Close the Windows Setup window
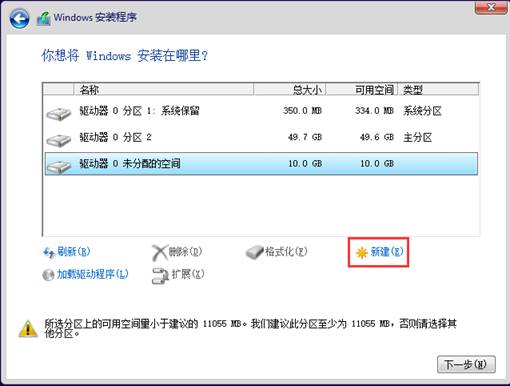 [491, 7]
